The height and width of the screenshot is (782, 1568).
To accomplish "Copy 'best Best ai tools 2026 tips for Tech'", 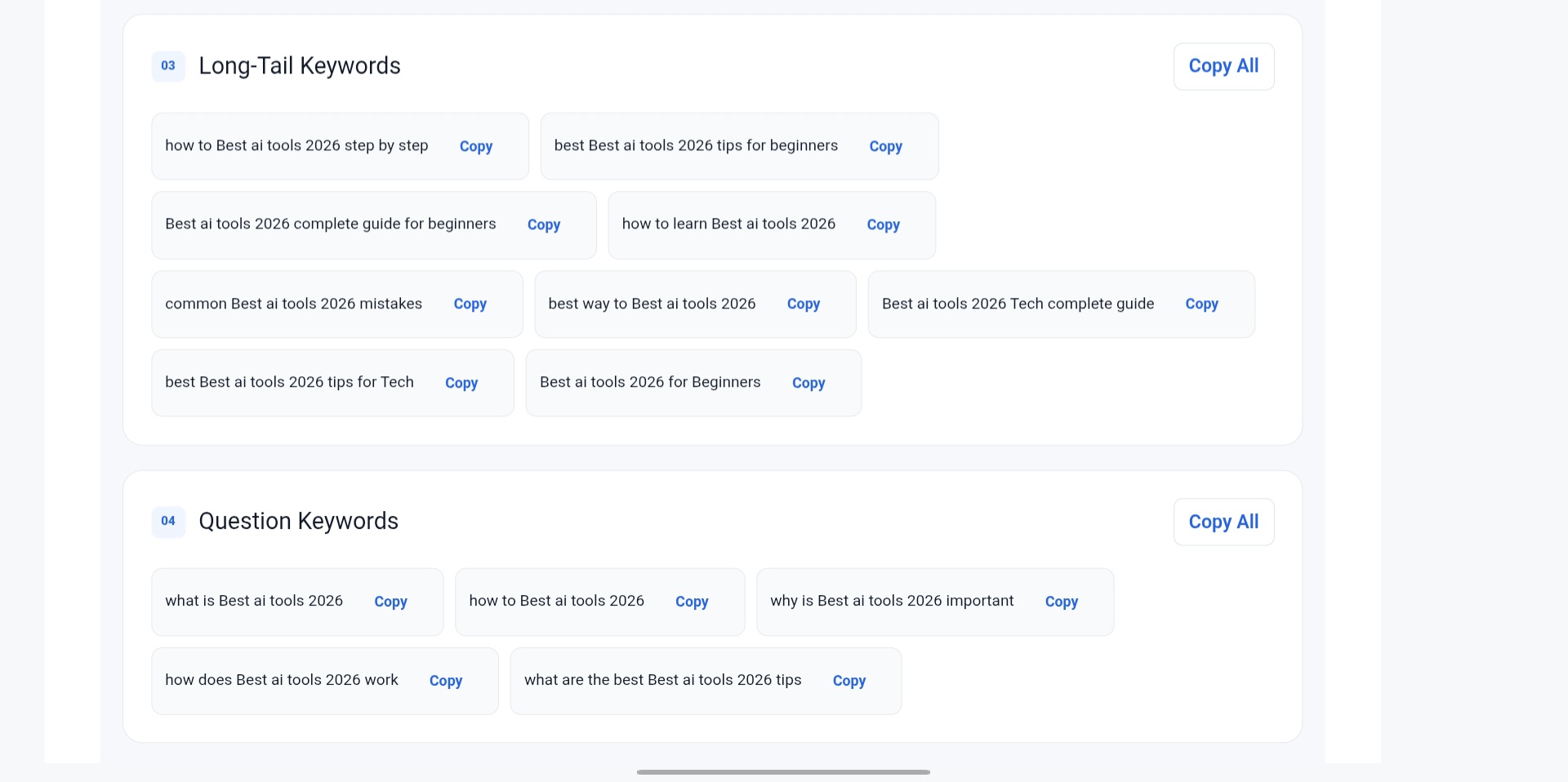I will (x=461, y=383).
